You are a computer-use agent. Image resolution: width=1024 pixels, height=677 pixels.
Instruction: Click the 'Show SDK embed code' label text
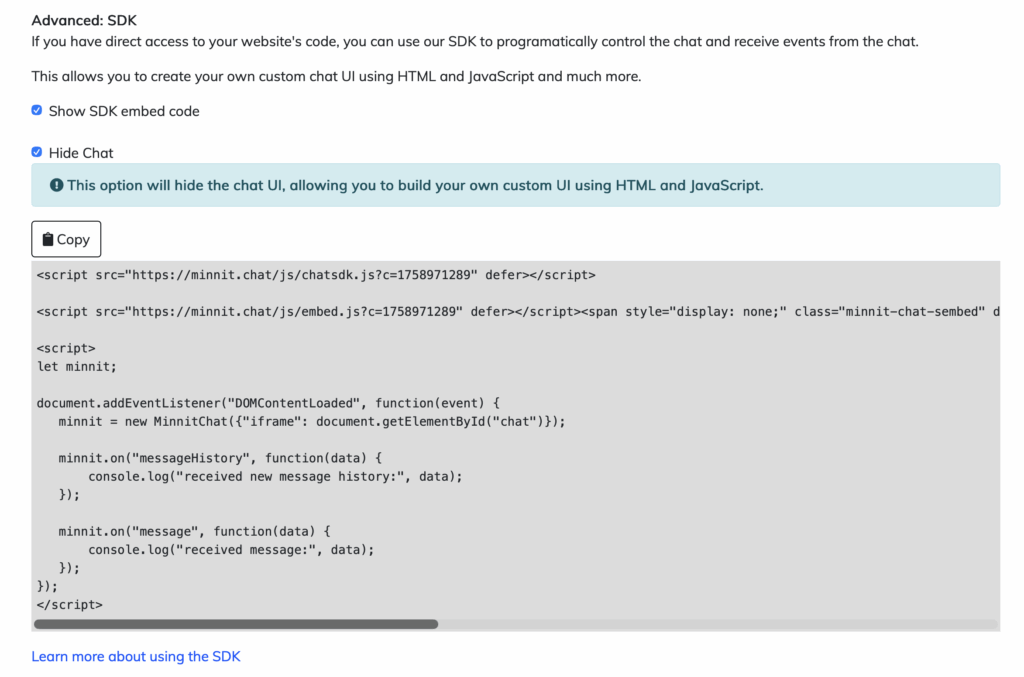(x=124, y=111)
